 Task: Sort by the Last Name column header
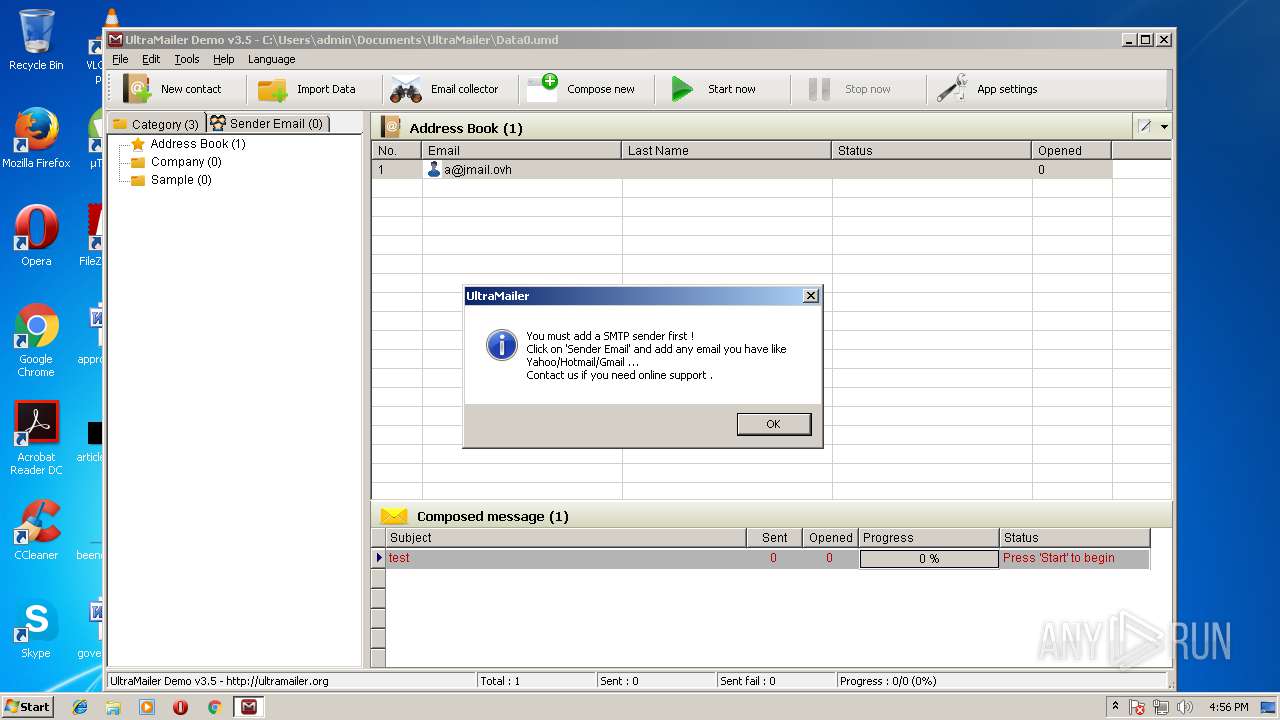click(727, 150)
